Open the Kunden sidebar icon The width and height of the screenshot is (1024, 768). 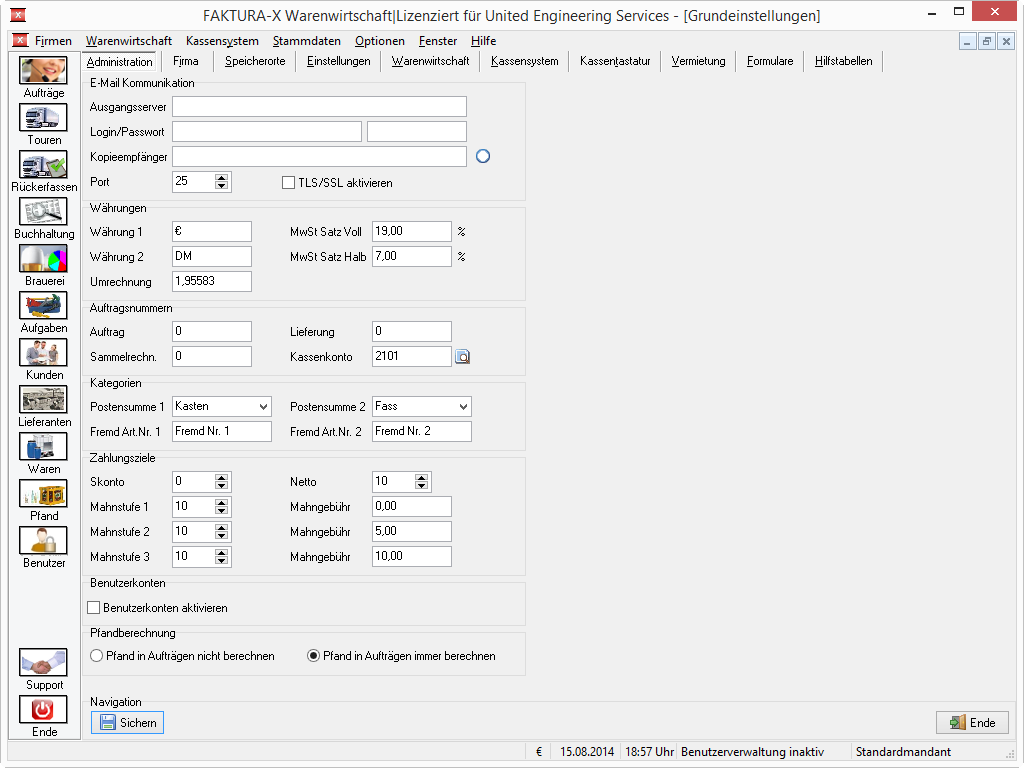[43, 353]
